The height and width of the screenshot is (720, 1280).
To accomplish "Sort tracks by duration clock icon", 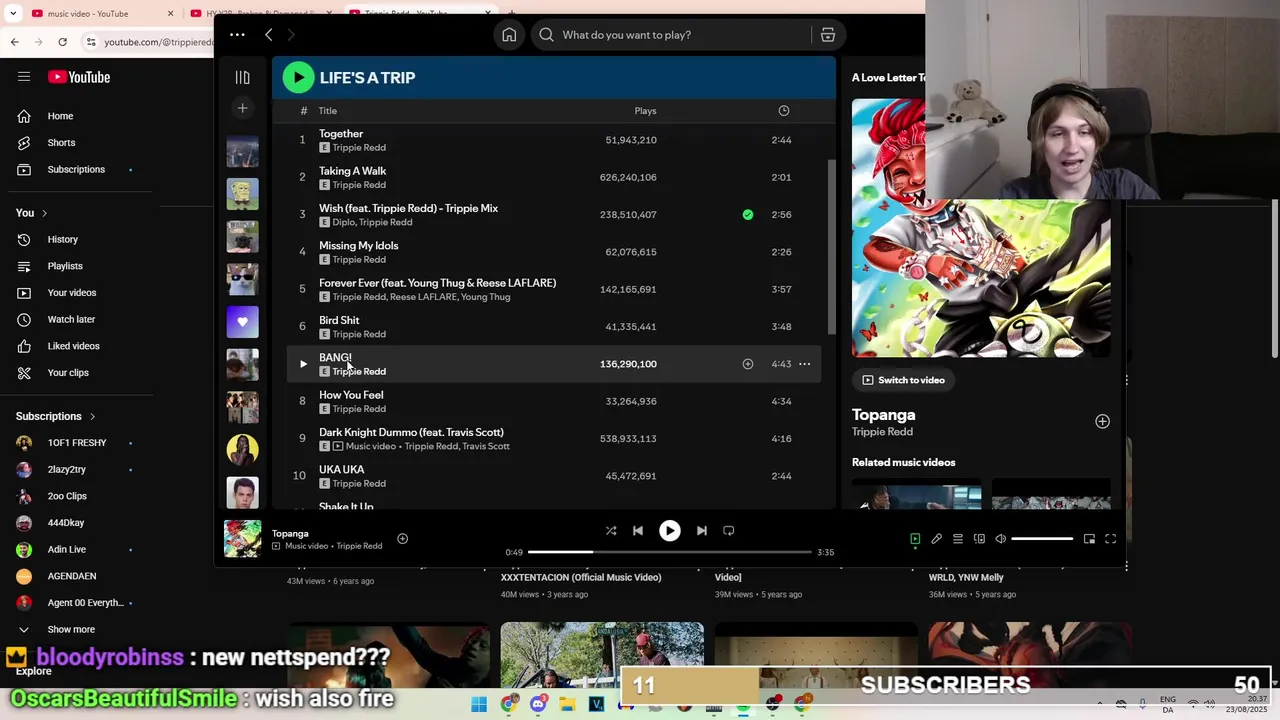I will (x=784, y=111).
